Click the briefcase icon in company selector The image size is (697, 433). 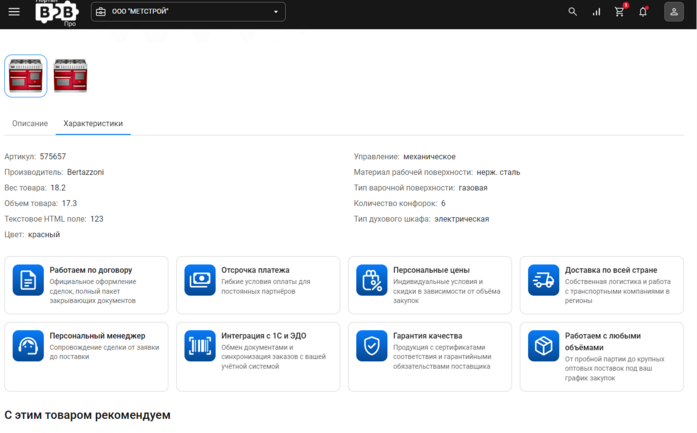pos(101,12)
